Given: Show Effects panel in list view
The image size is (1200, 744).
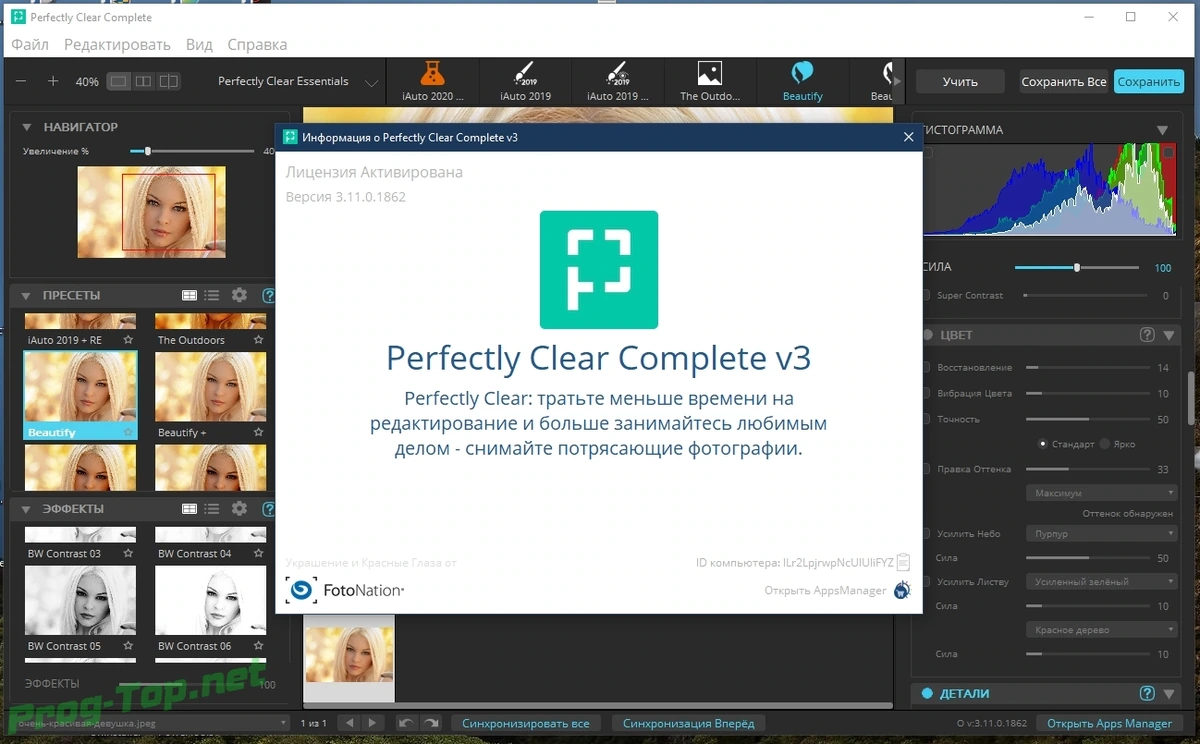Looking at the screenshot, I should click(212, 509).
